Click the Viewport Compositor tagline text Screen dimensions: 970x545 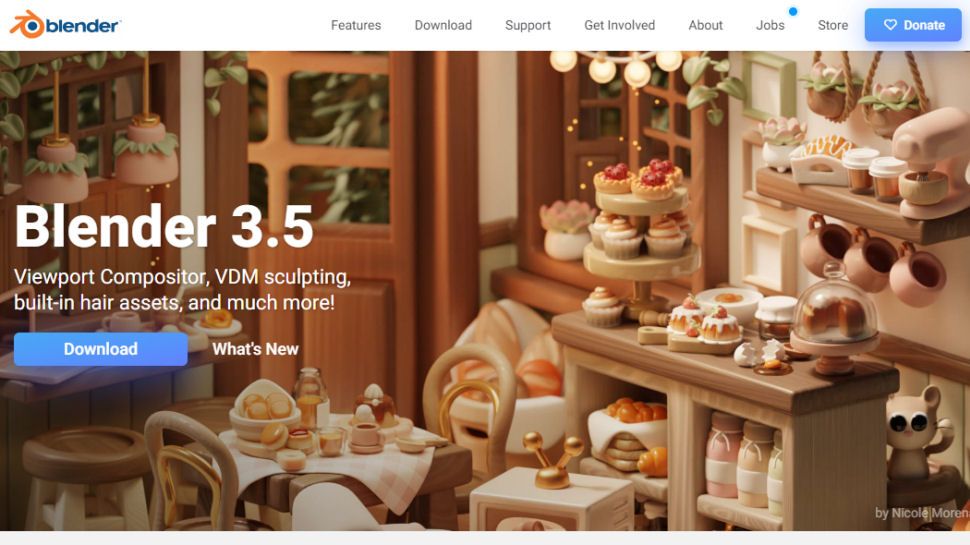point(182,290)
